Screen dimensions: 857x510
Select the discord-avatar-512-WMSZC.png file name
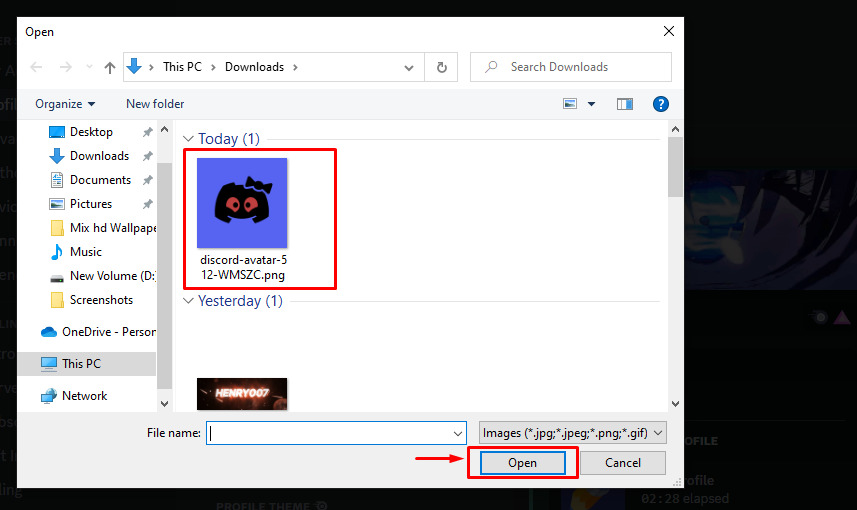[243, 267]
